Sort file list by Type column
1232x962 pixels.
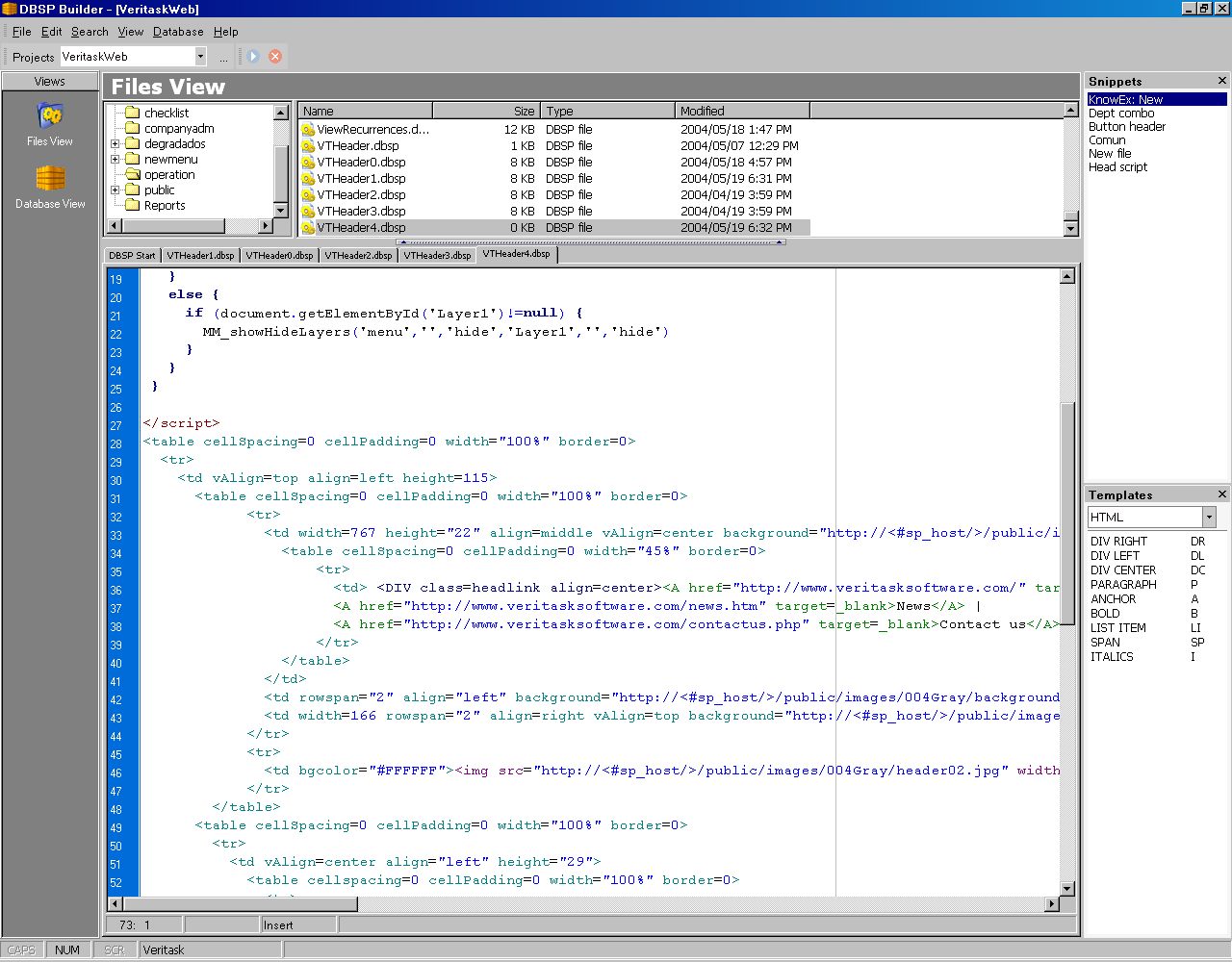[x=607, y=111]
